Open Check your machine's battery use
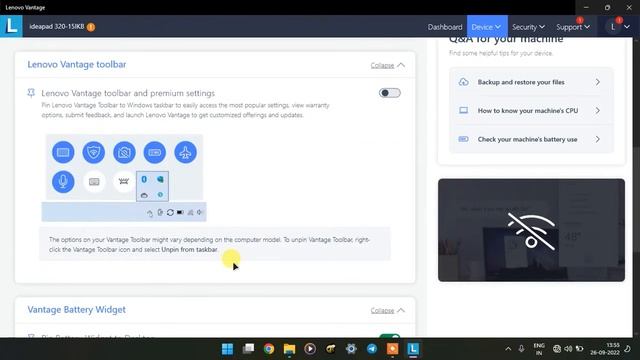The image size is (640, 360). click(x=531, y=139)
